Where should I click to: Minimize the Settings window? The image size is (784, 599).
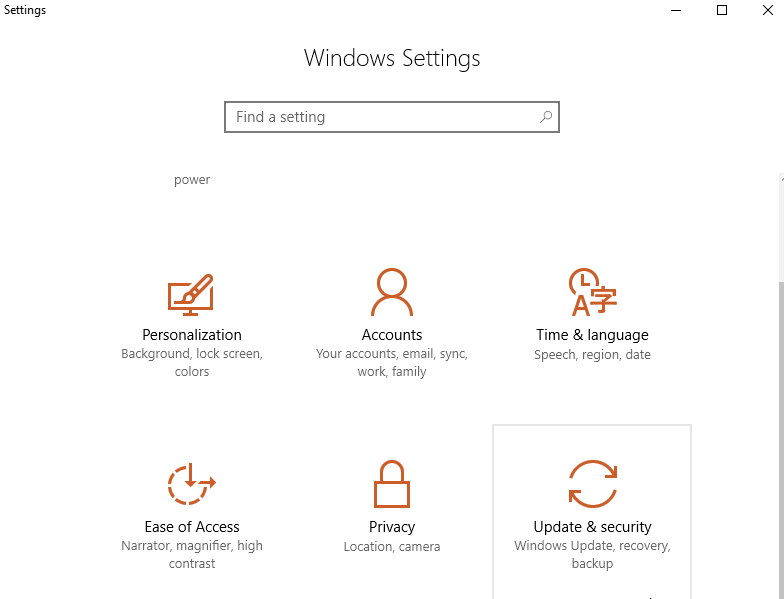[x=676, y=11]
